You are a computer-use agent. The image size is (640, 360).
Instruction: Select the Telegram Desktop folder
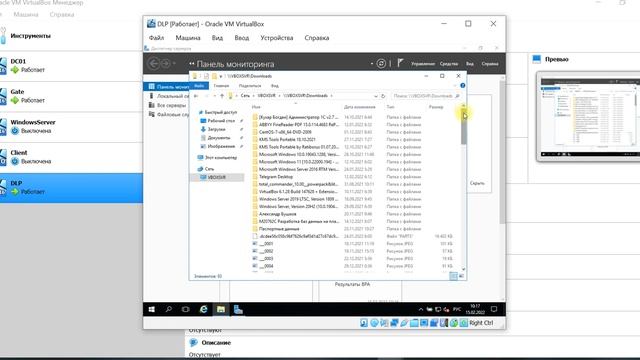(276, 177)
